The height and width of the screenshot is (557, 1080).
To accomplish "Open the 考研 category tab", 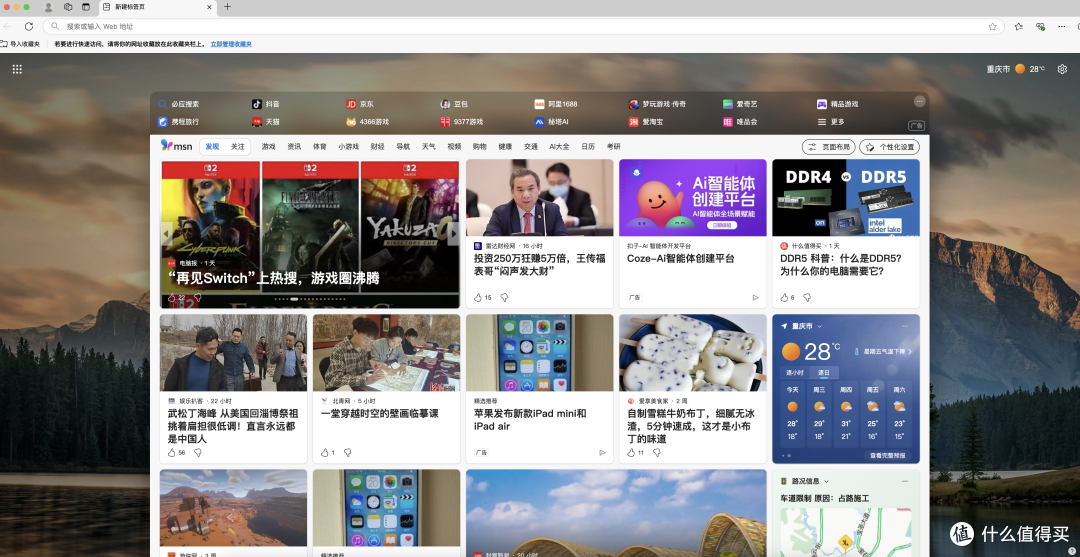I will point(613,147).
